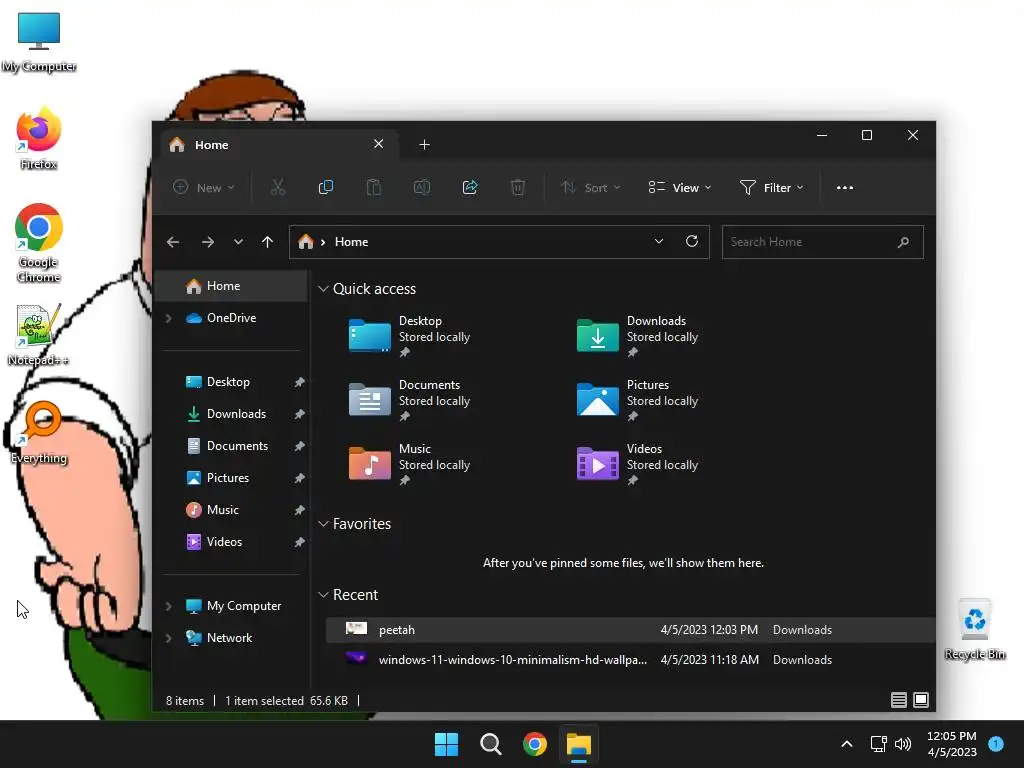Select Documents in sidebar
The height and width of the screenshot is (768, 1024).
[231, 446]
